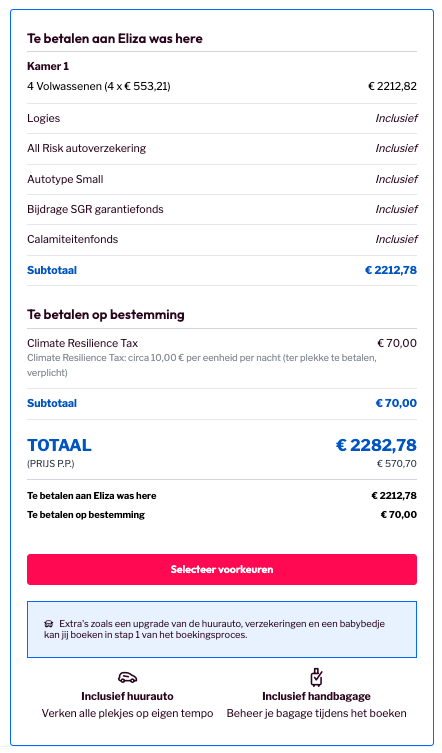442x753 pixels.
Task: Select the Inclusief handbagage heading
Action: pyautogui.click(x=316, y=696)
